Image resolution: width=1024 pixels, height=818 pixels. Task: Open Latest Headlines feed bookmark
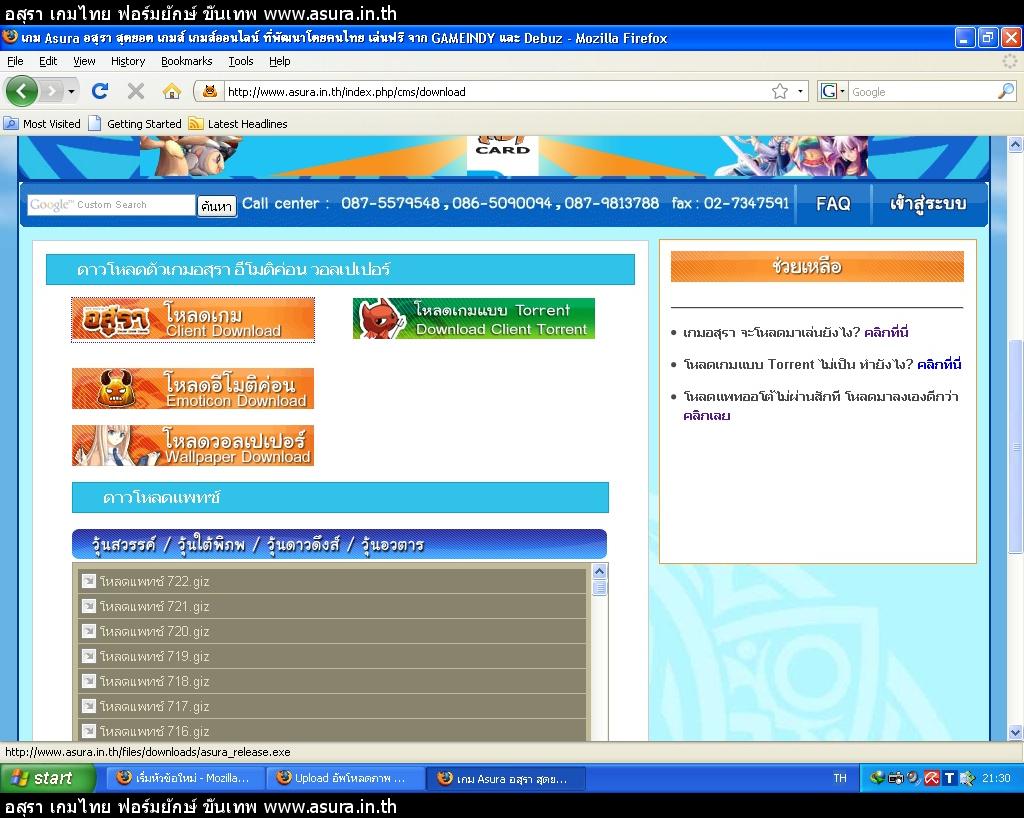pyautogui.click(x=238, y=123)
